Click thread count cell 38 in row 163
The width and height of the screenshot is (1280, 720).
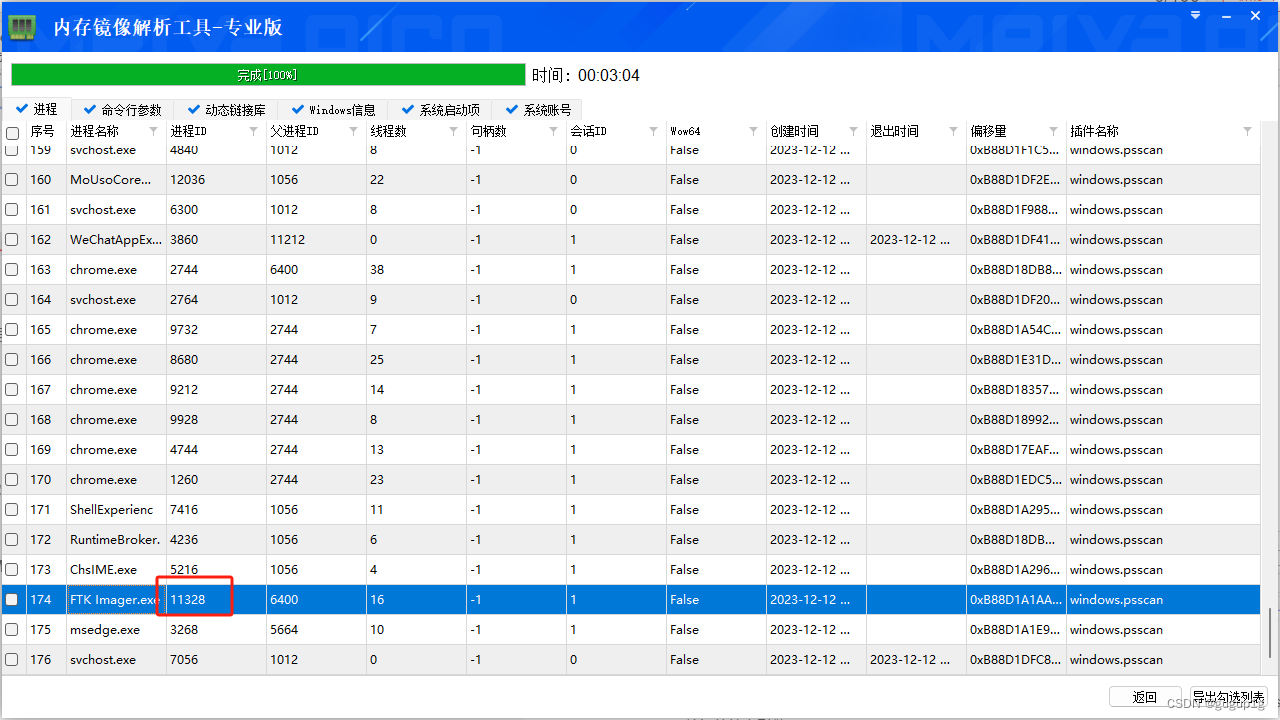pyautogui.click(x=417, y=270)
